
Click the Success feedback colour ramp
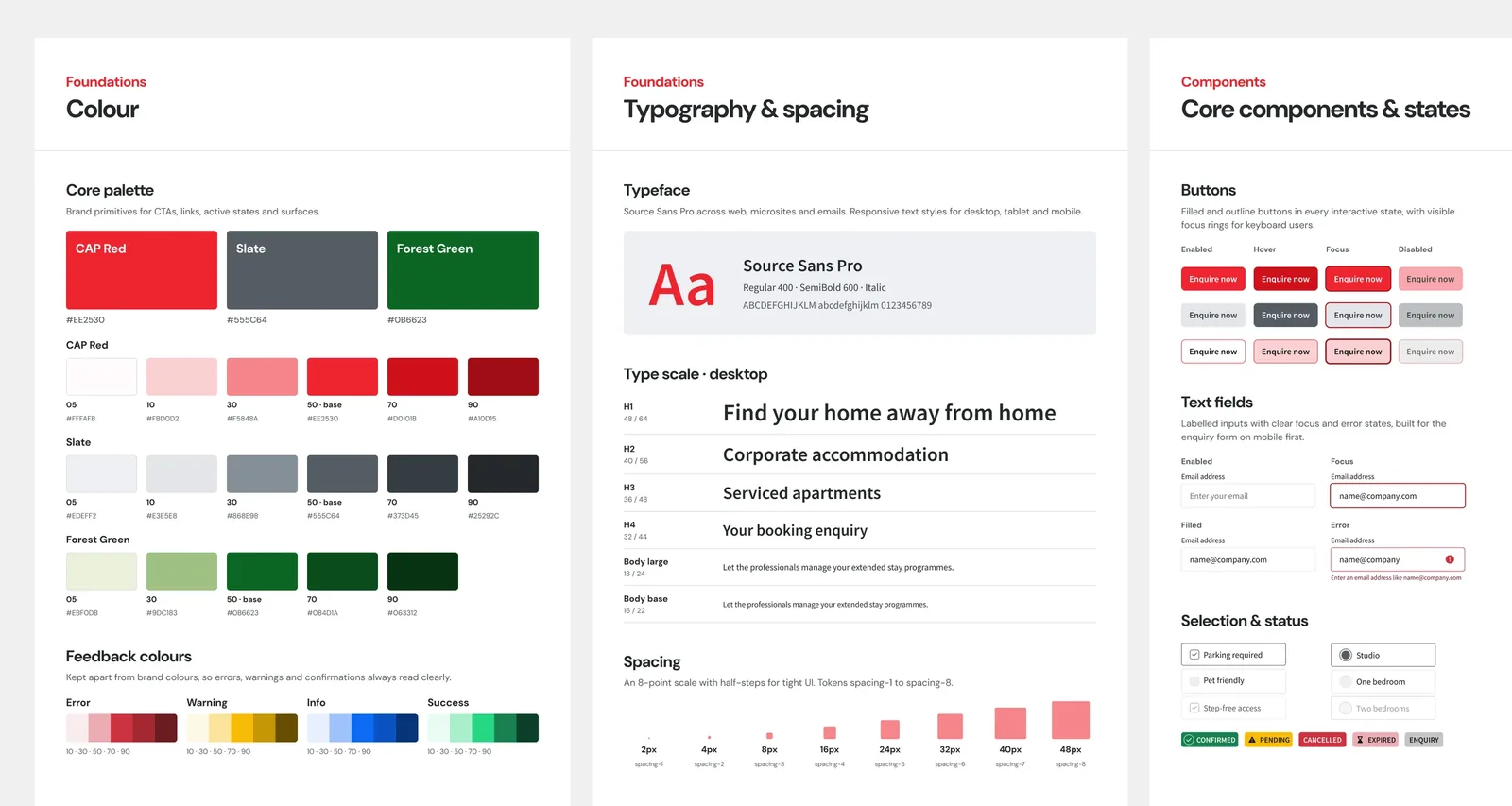click(483, 729)
